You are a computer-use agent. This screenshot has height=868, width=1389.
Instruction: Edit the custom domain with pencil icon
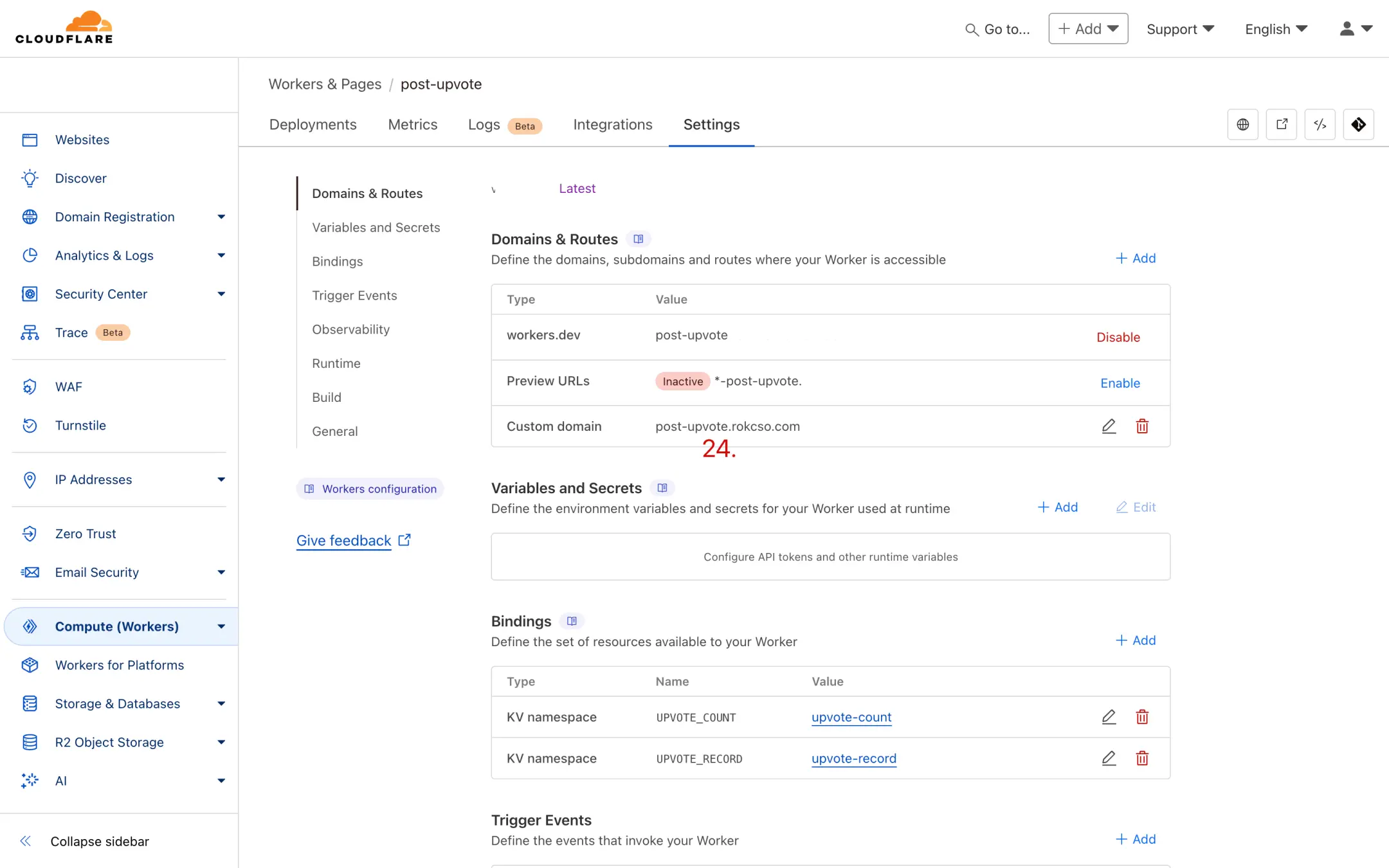coord(1109,426)
